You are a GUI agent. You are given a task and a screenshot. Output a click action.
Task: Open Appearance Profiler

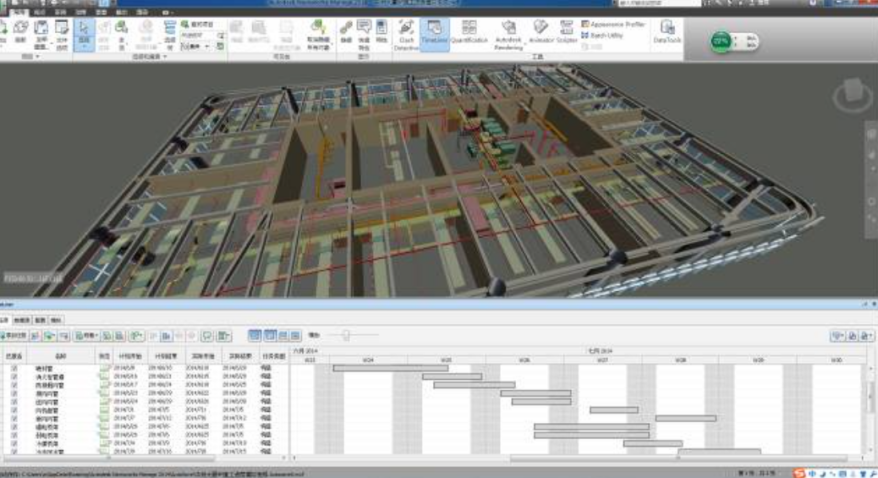(x=616, y=23)
